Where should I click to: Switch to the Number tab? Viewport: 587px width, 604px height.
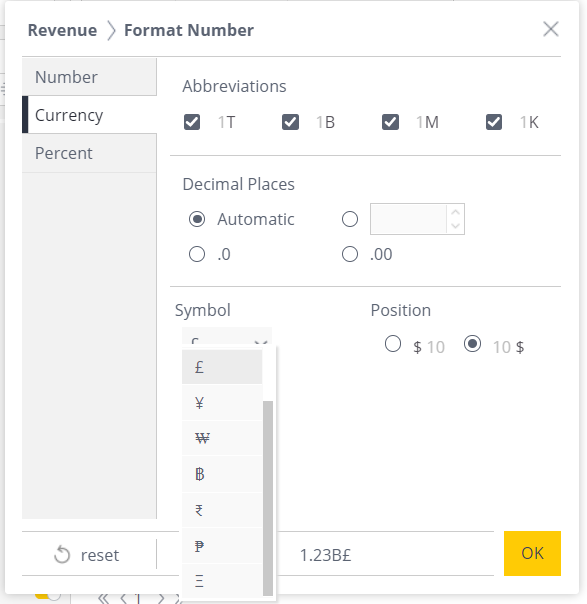coord(89,77)
